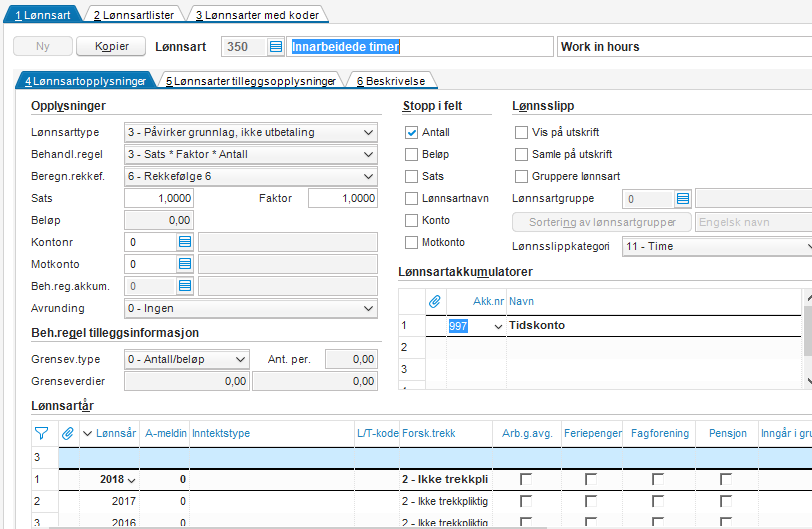Tick Pensjon checkbox for 2017 row
This screenshot has width=812, height=529.
pyautogui.click(x=726, y=501)
